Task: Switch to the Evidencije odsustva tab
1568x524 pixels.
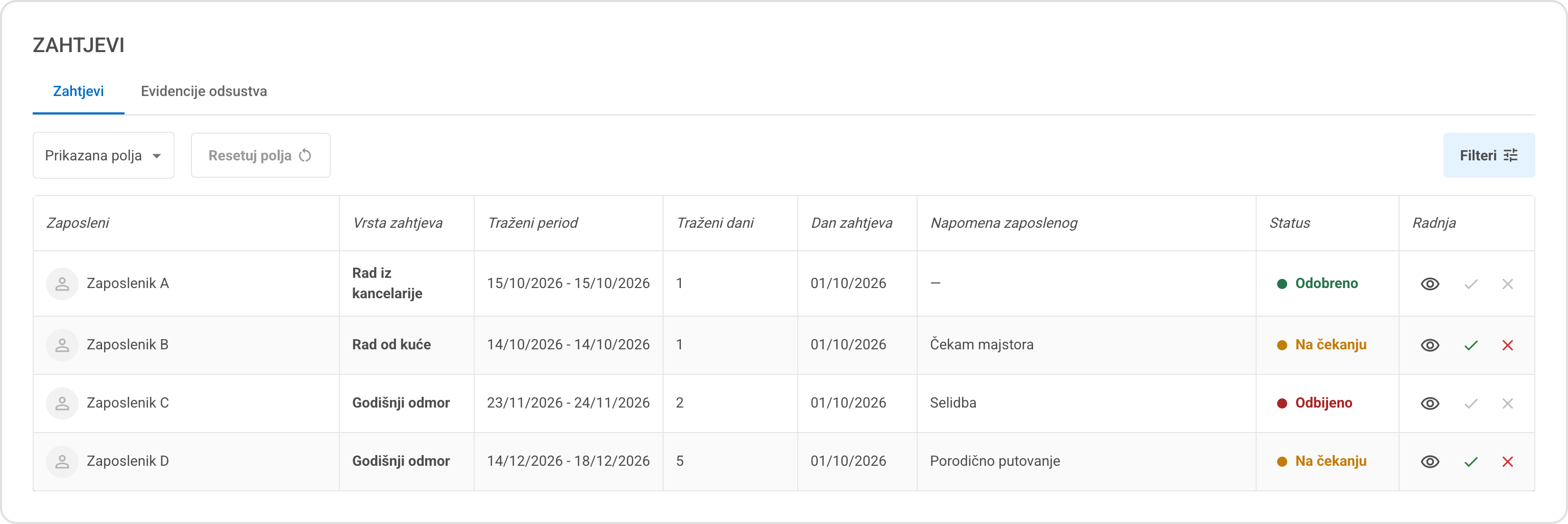Action: pyautogui.click(x=204, y=91)
